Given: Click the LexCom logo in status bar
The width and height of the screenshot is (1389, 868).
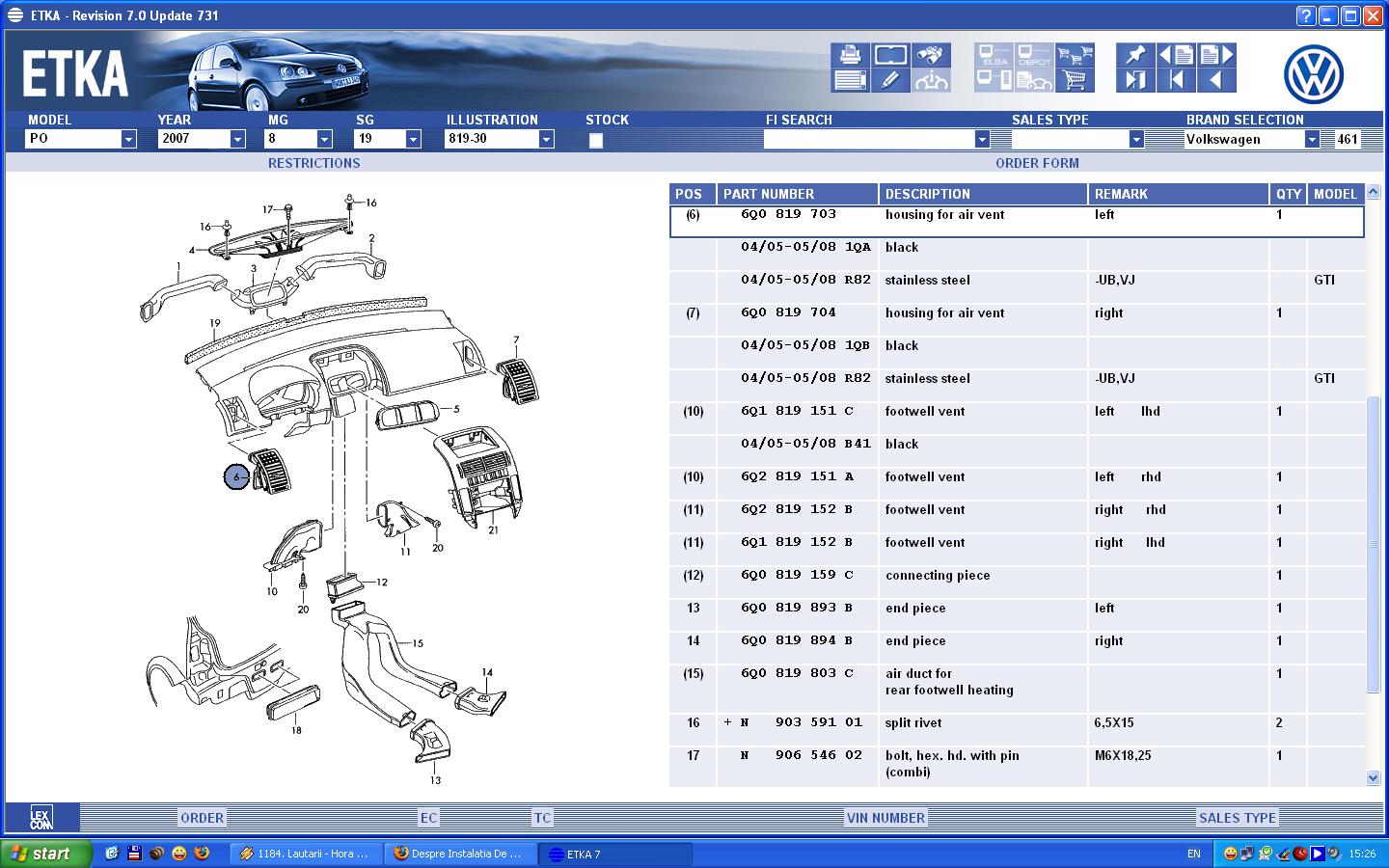Looking at the screenshot, I should [x=41, y=818].
